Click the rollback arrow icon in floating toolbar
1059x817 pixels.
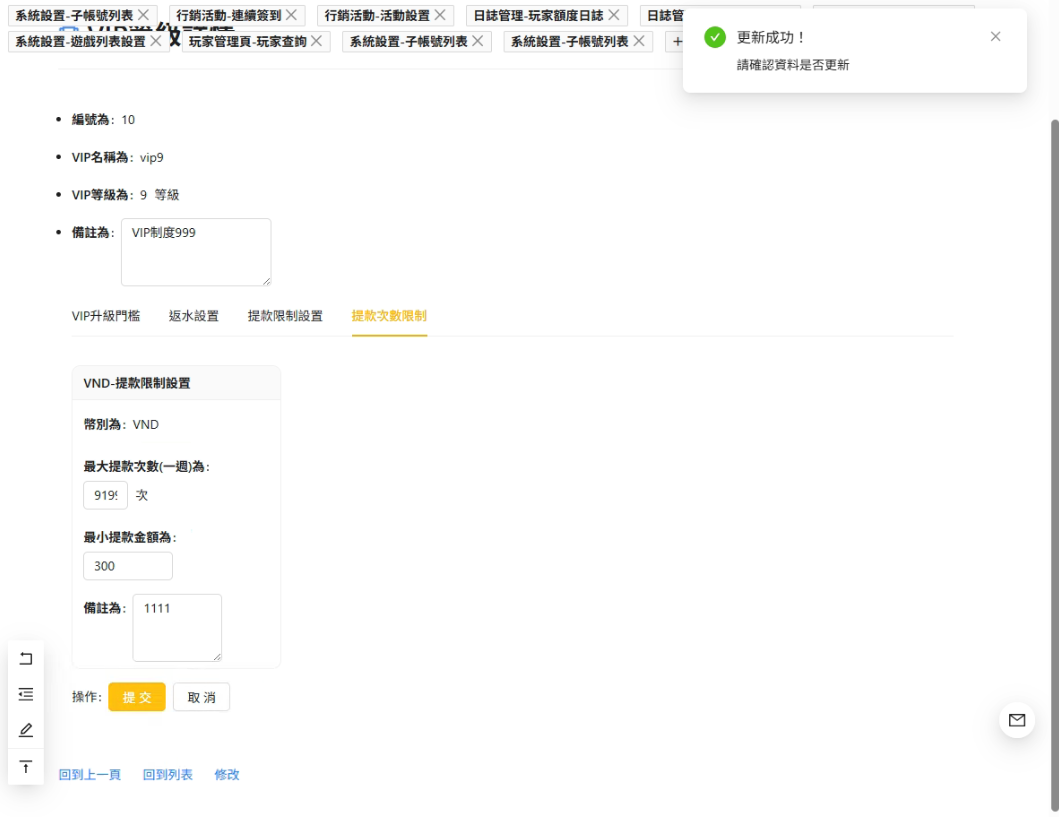point(26,658)
